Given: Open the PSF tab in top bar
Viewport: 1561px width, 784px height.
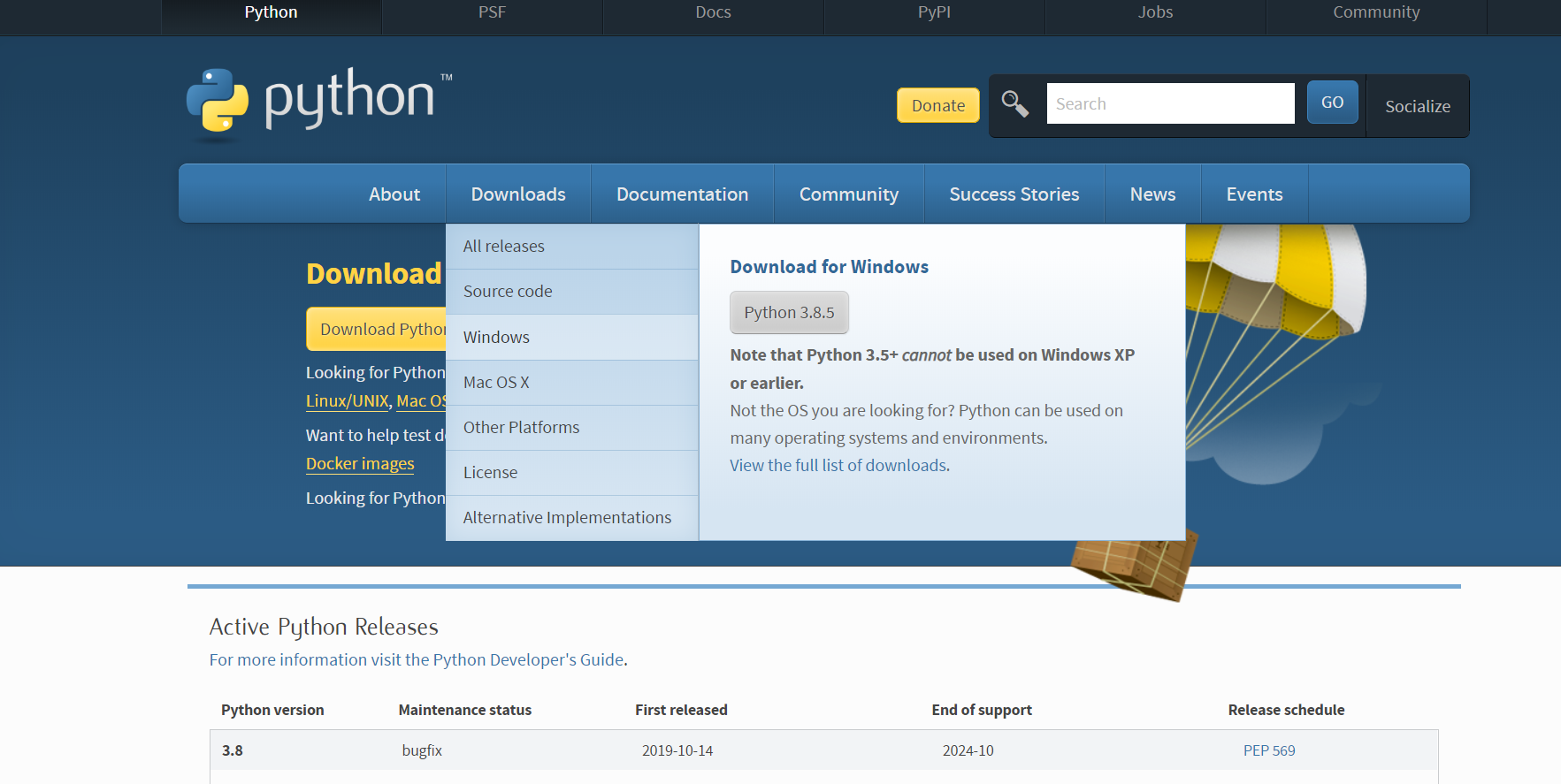Looking at the screenshot, I should tap(492, 12).
